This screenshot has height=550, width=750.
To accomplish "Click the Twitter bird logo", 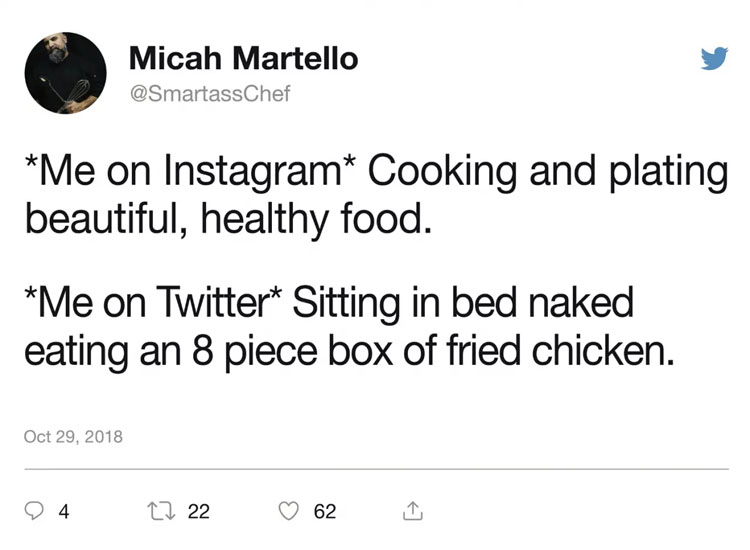I will click(714, 59).
